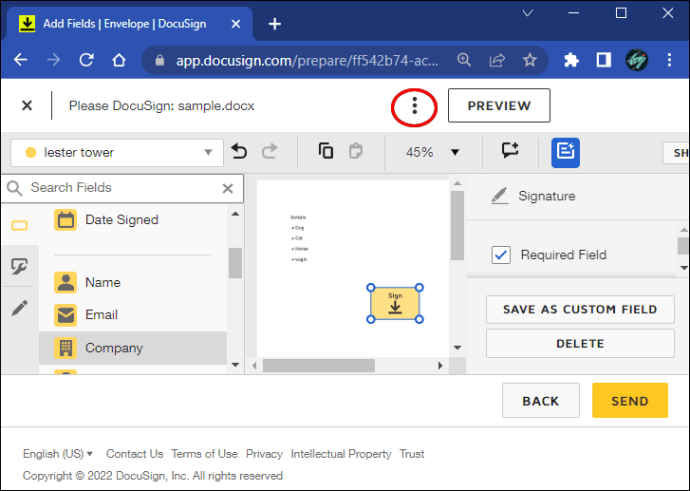
Task: Open the browser zoom magnifier icon
Action: (x=464, y=59)
